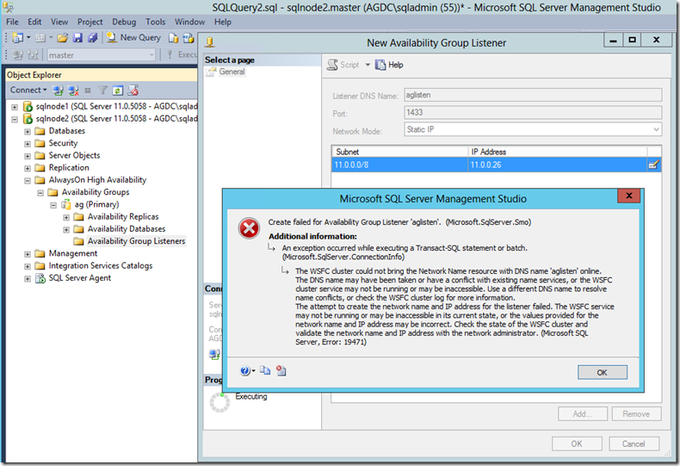Click the Stop icon in Object Explorer toolbar
The image size is (680, 466).
(x=88, y=90)
